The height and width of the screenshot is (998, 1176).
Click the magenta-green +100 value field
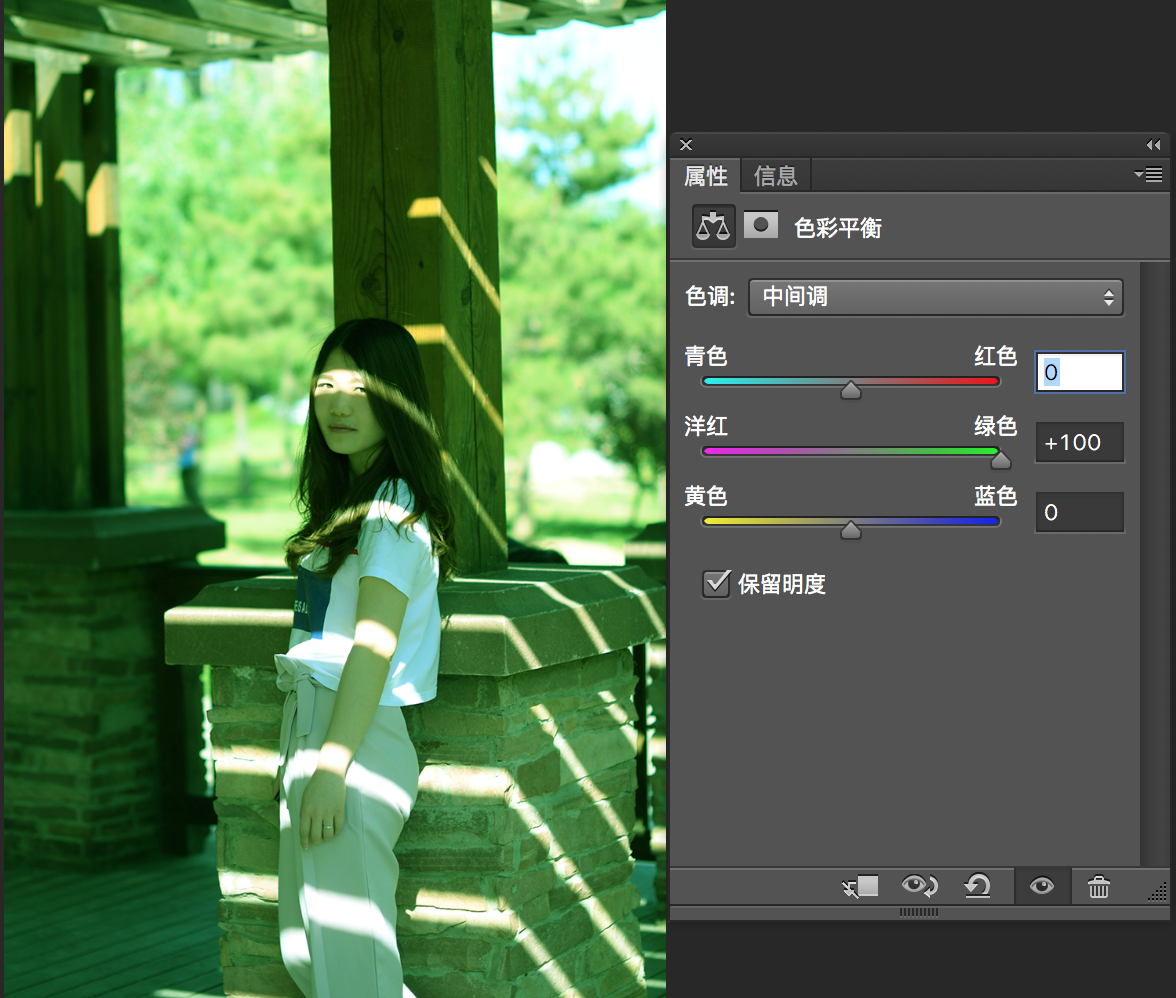click(x=1079, y=442)
